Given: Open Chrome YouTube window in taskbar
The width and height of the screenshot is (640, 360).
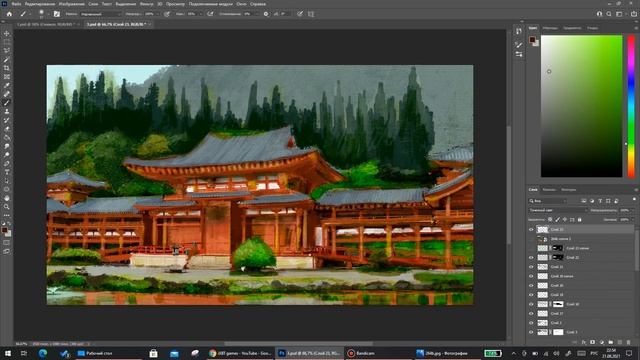Looking at the screenshot, I should (x=240, y=353).
